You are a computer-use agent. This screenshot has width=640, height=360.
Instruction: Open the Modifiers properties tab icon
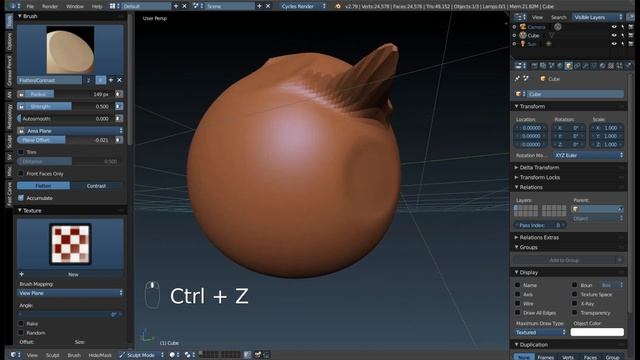(586, 66)
